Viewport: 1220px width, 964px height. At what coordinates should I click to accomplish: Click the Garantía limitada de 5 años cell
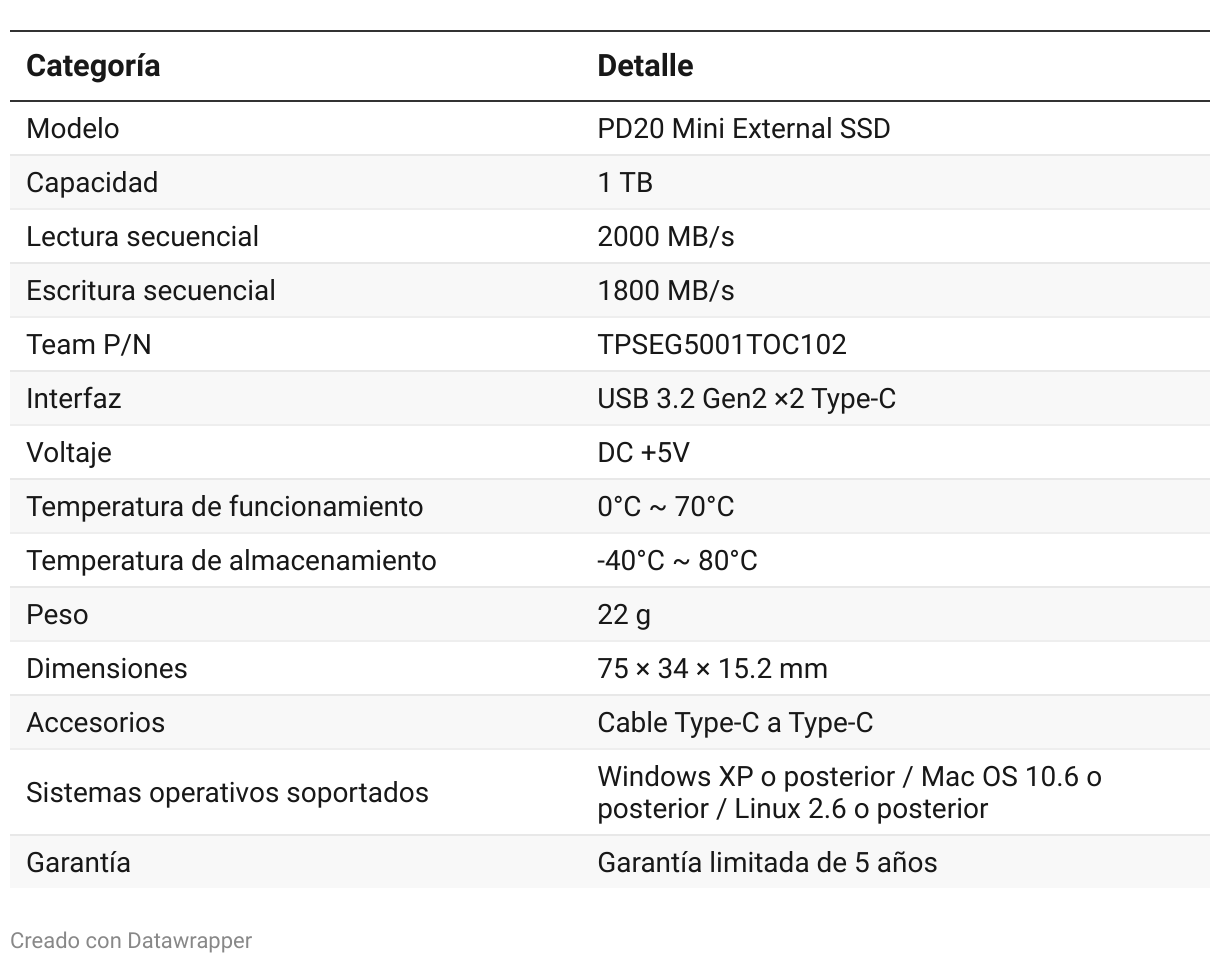coord(767,863)
